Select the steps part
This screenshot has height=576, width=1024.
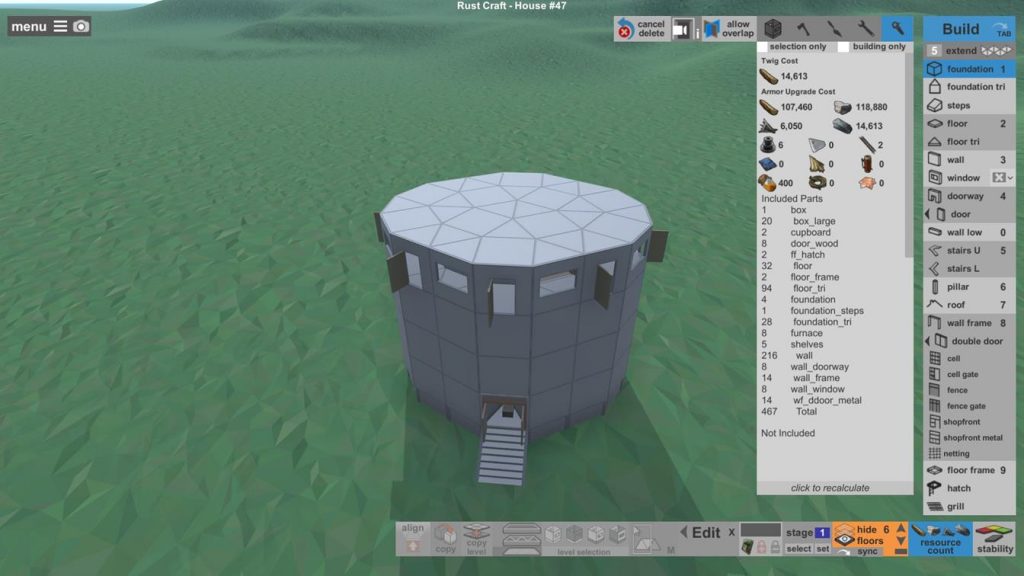[969, 105]
